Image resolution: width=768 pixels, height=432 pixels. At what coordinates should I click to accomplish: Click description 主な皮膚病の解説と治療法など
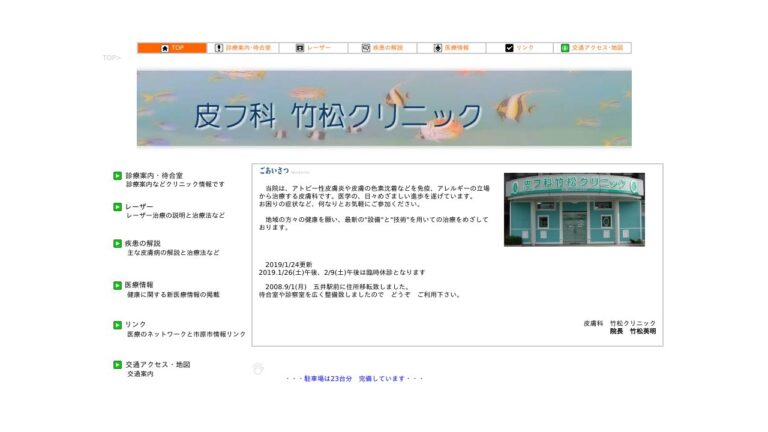pos(173,253)
